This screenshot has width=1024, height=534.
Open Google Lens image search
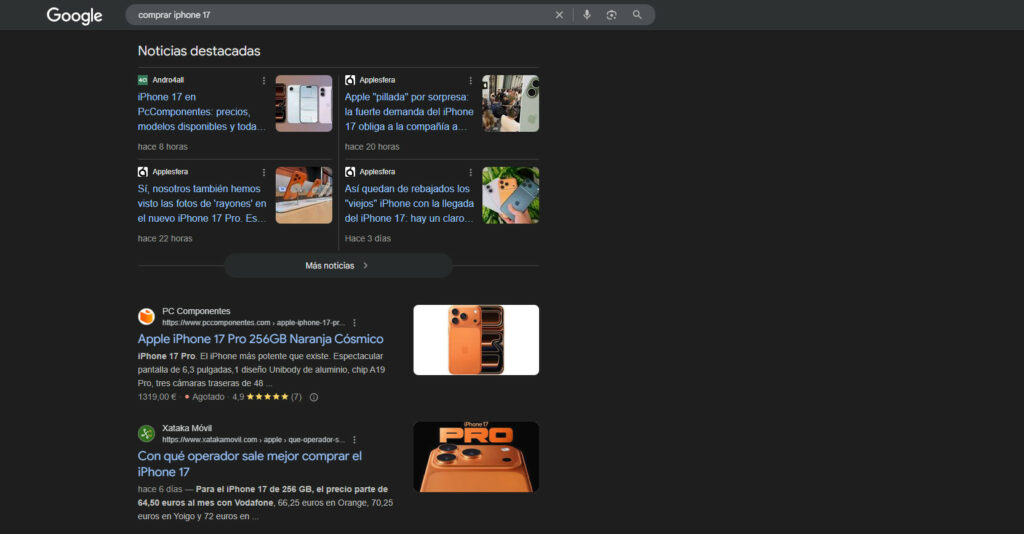(611, 15)
